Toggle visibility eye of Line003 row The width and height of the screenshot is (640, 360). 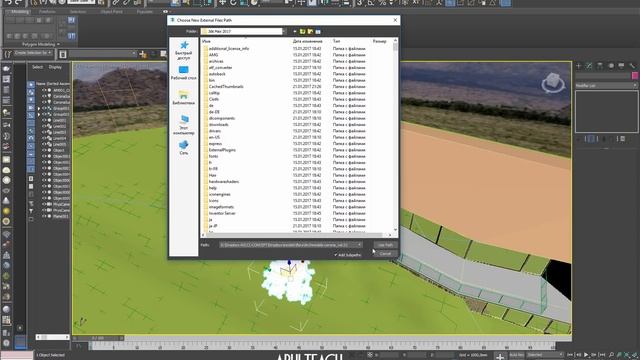[x=44, y=132]
